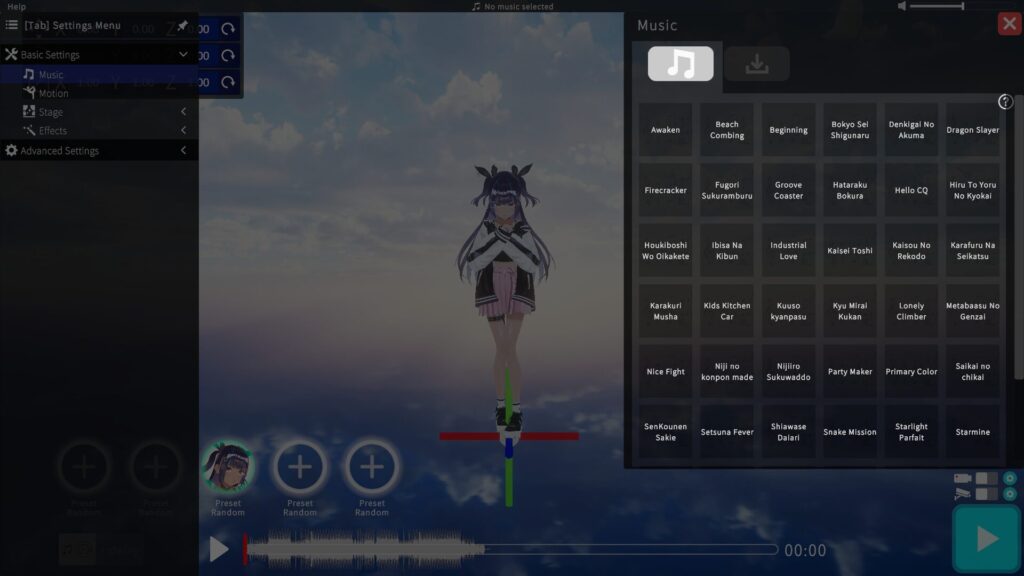The image size is (1024, 576).
Task: Click the video camera icon above the play button
Action: click(x=963, y=478)
